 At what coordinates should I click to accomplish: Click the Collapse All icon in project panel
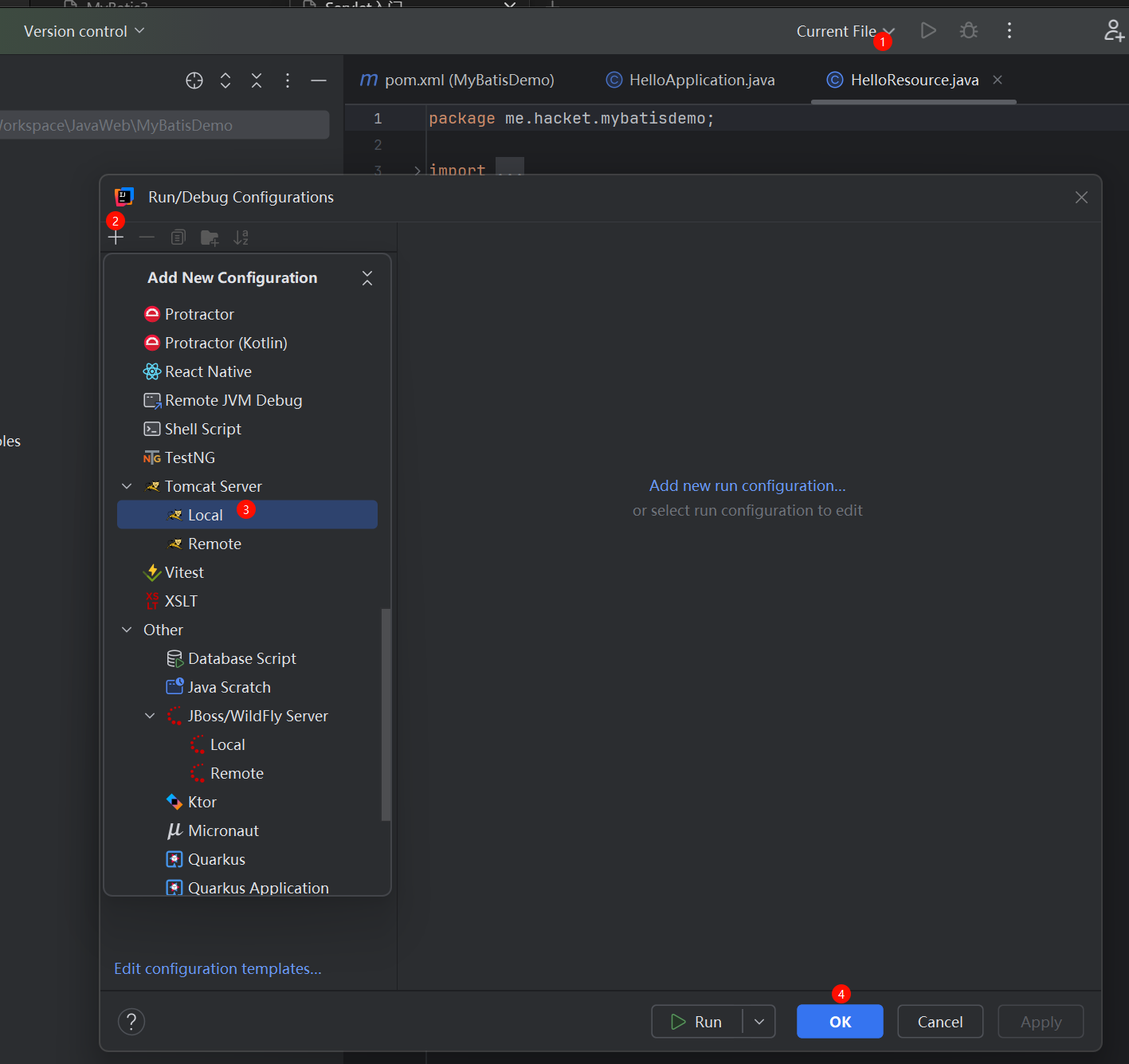coord(257,80)
